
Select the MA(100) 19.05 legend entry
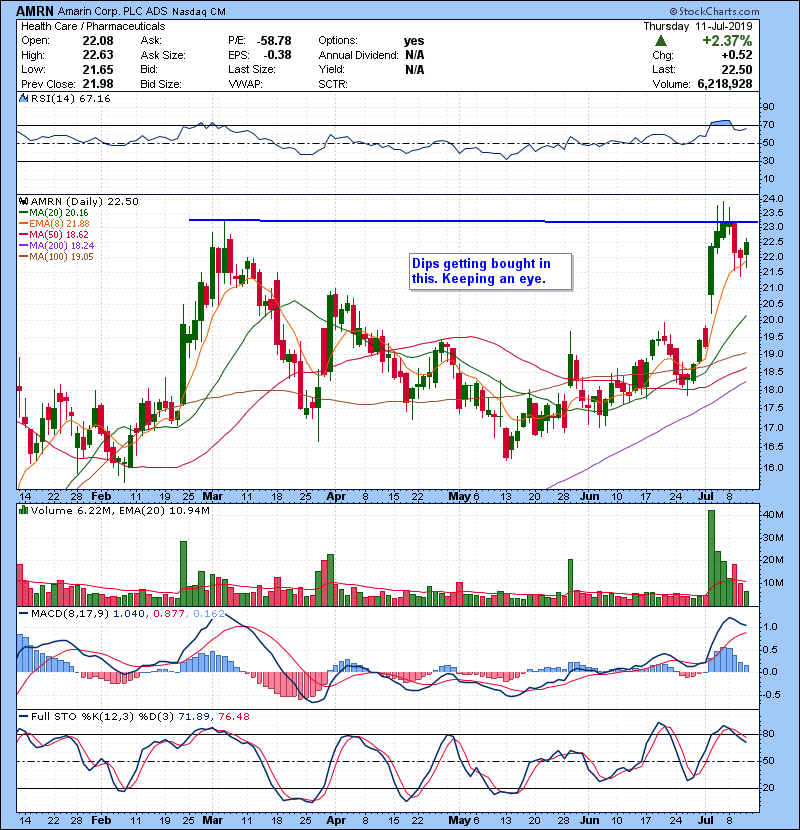click(x=56, y=257)
